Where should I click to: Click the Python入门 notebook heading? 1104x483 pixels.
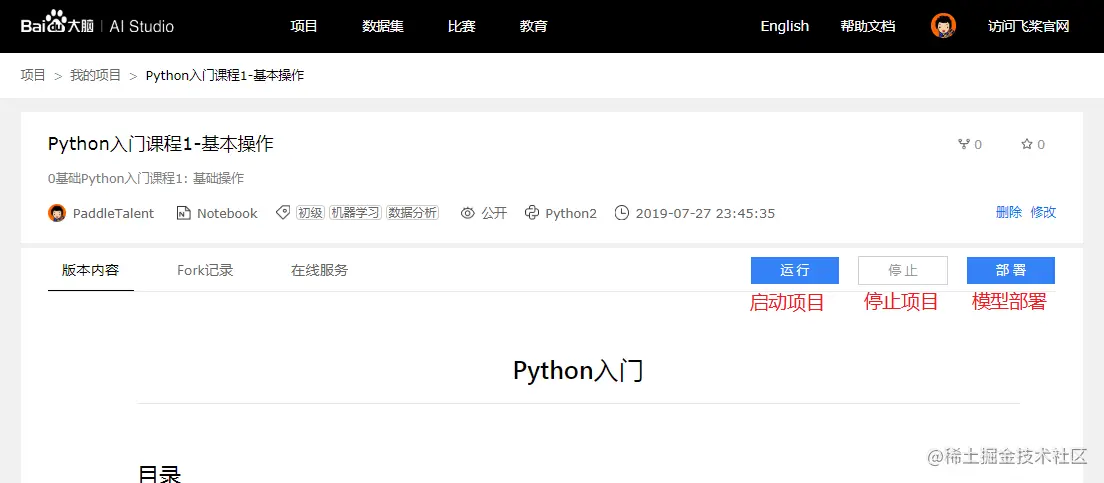pos(578,370)
